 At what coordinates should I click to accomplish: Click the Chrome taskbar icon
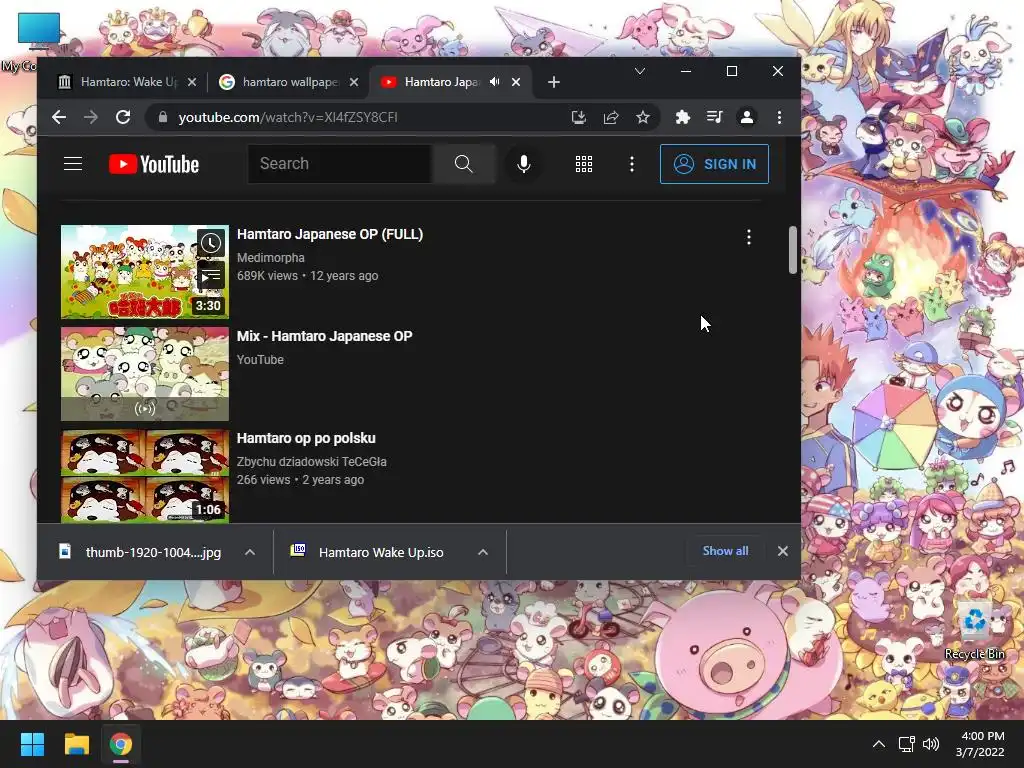121,744
